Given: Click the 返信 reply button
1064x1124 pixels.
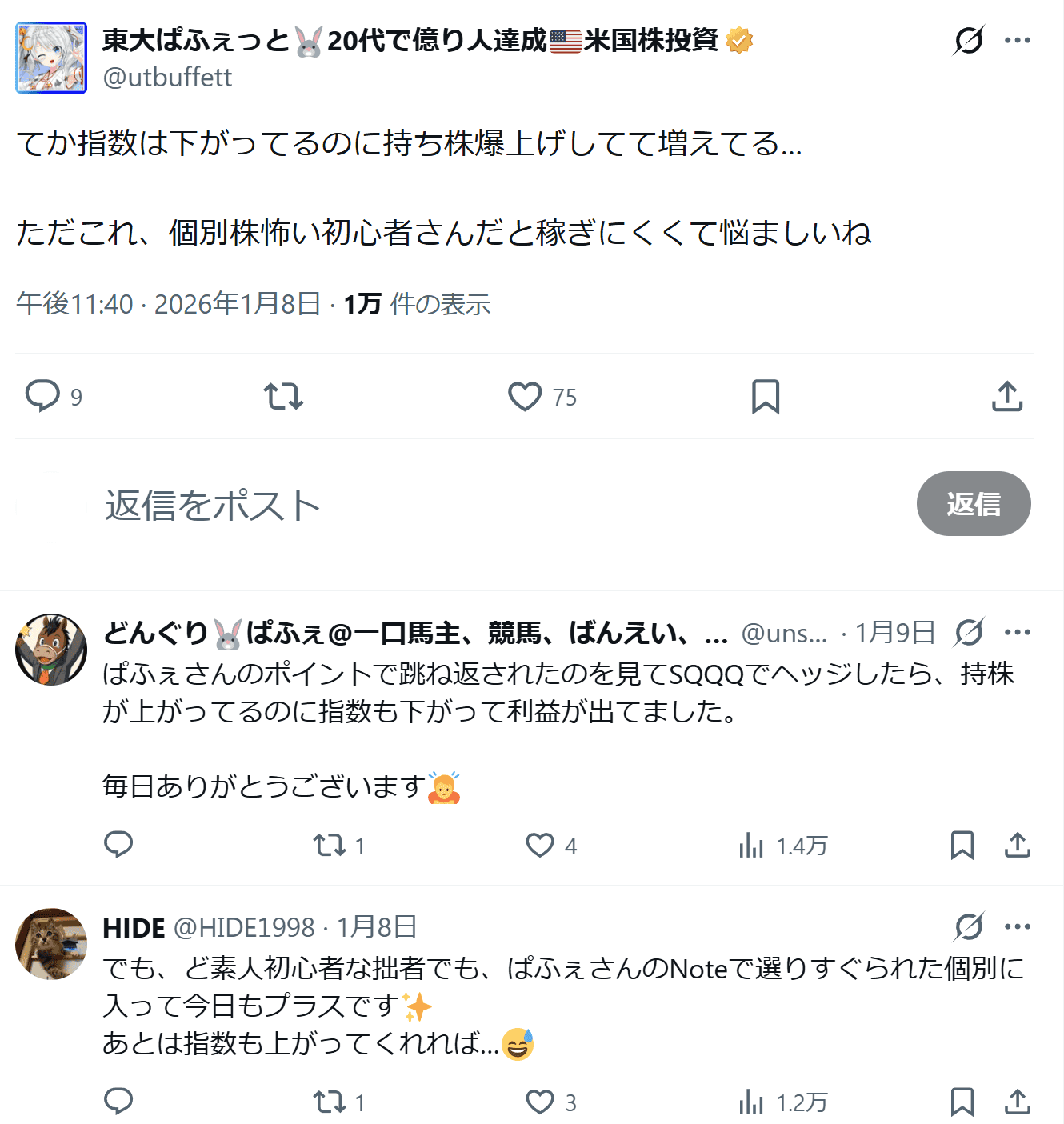Looking at the screenshot, I should 974,504.
